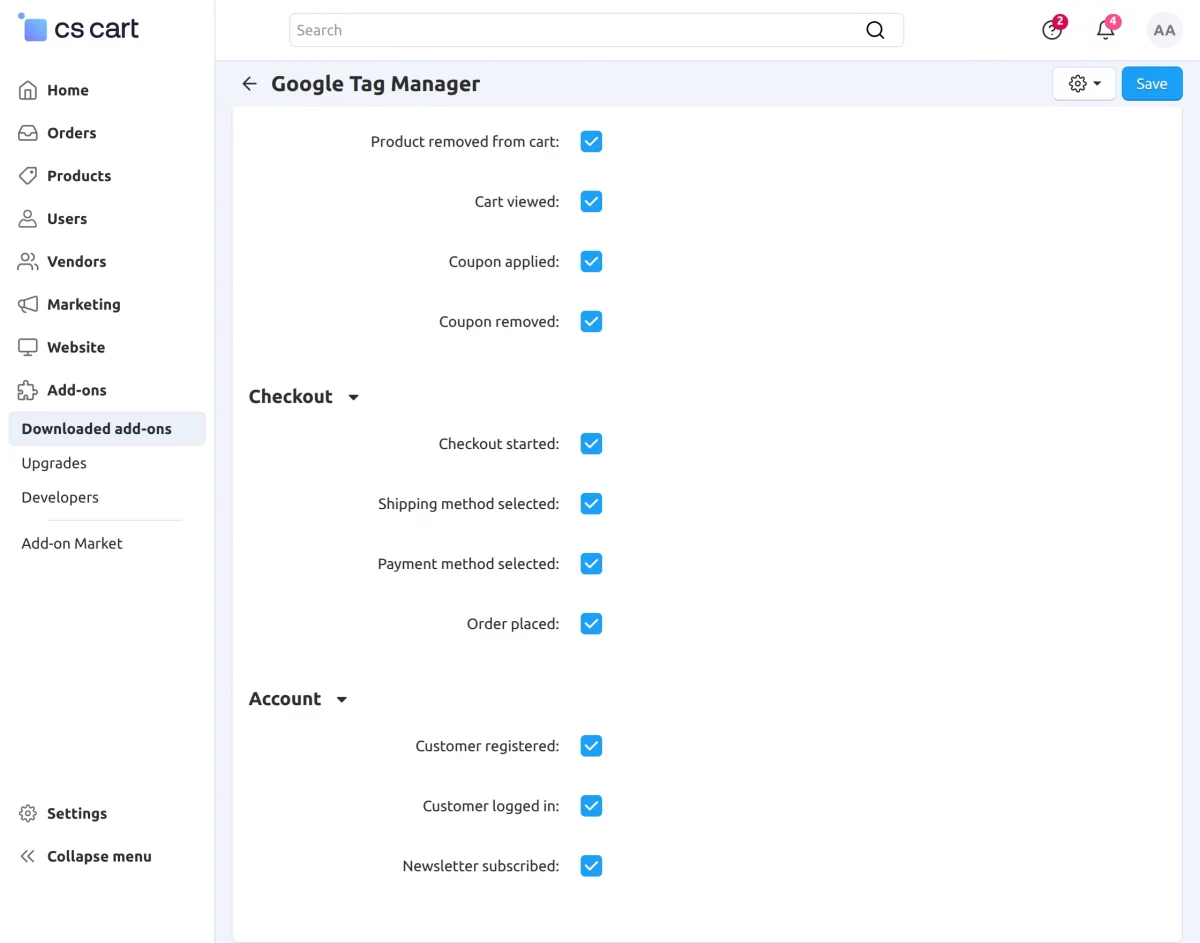1200x943 pixels.
Task: Click the Collapse menu double-chevron icon
Action: [28, 857]
